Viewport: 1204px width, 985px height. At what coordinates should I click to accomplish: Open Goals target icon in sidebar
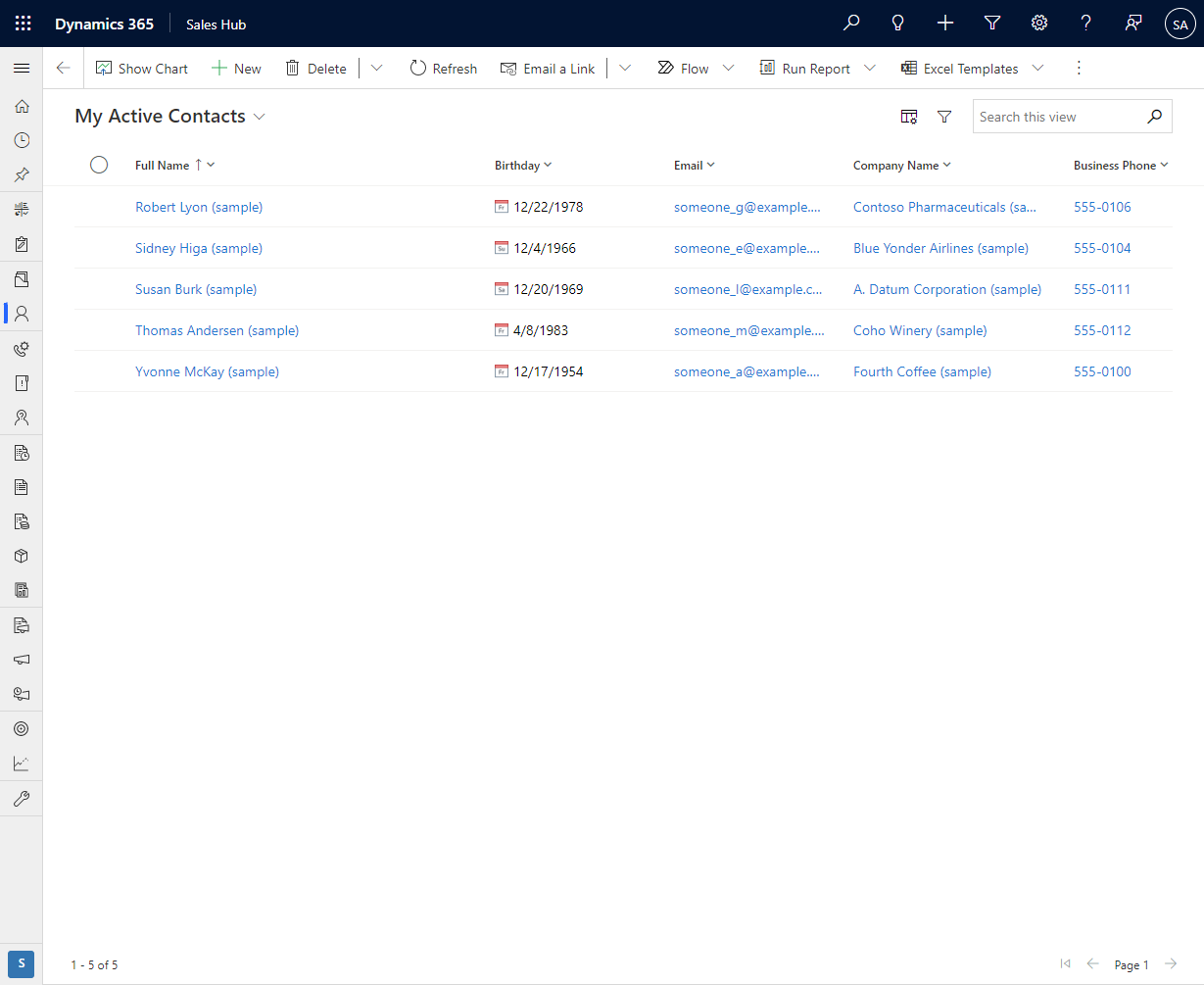22,729
